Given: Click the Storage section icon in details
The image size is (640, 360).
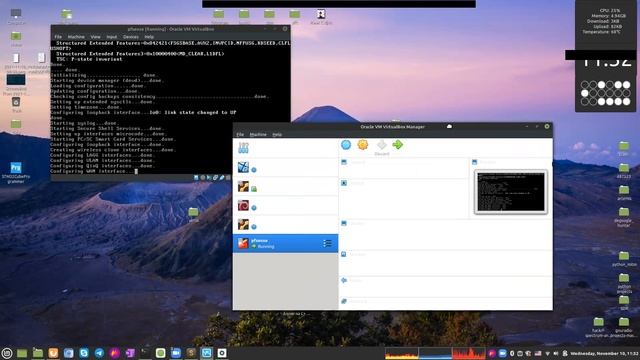Looking at the screenshot, I should coord(344,254).
